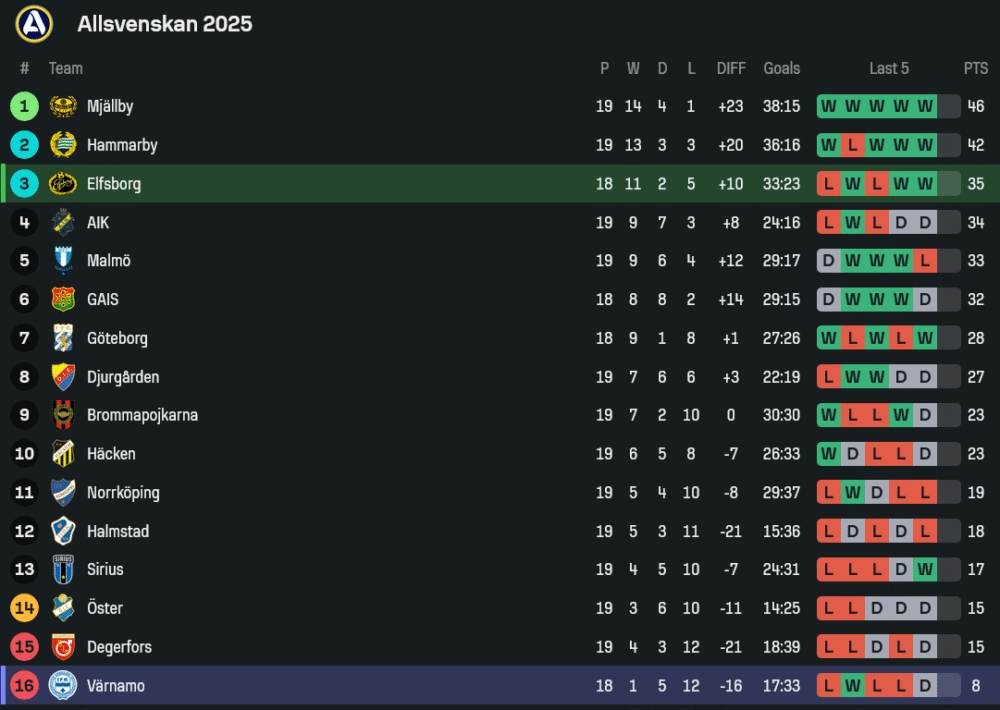Viewport: 1000px width, 710px height.
Task: Click Hammarby's red loss badge in form
Action: click(x=853, y=145)
